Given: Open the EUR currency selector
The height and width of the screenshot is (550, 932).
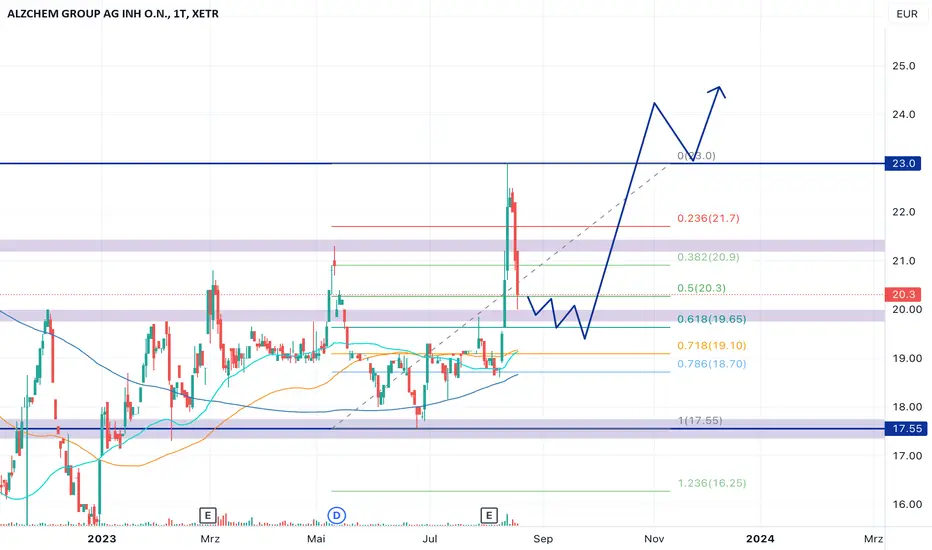Looking at the screenshot, I should click(906, 14).
